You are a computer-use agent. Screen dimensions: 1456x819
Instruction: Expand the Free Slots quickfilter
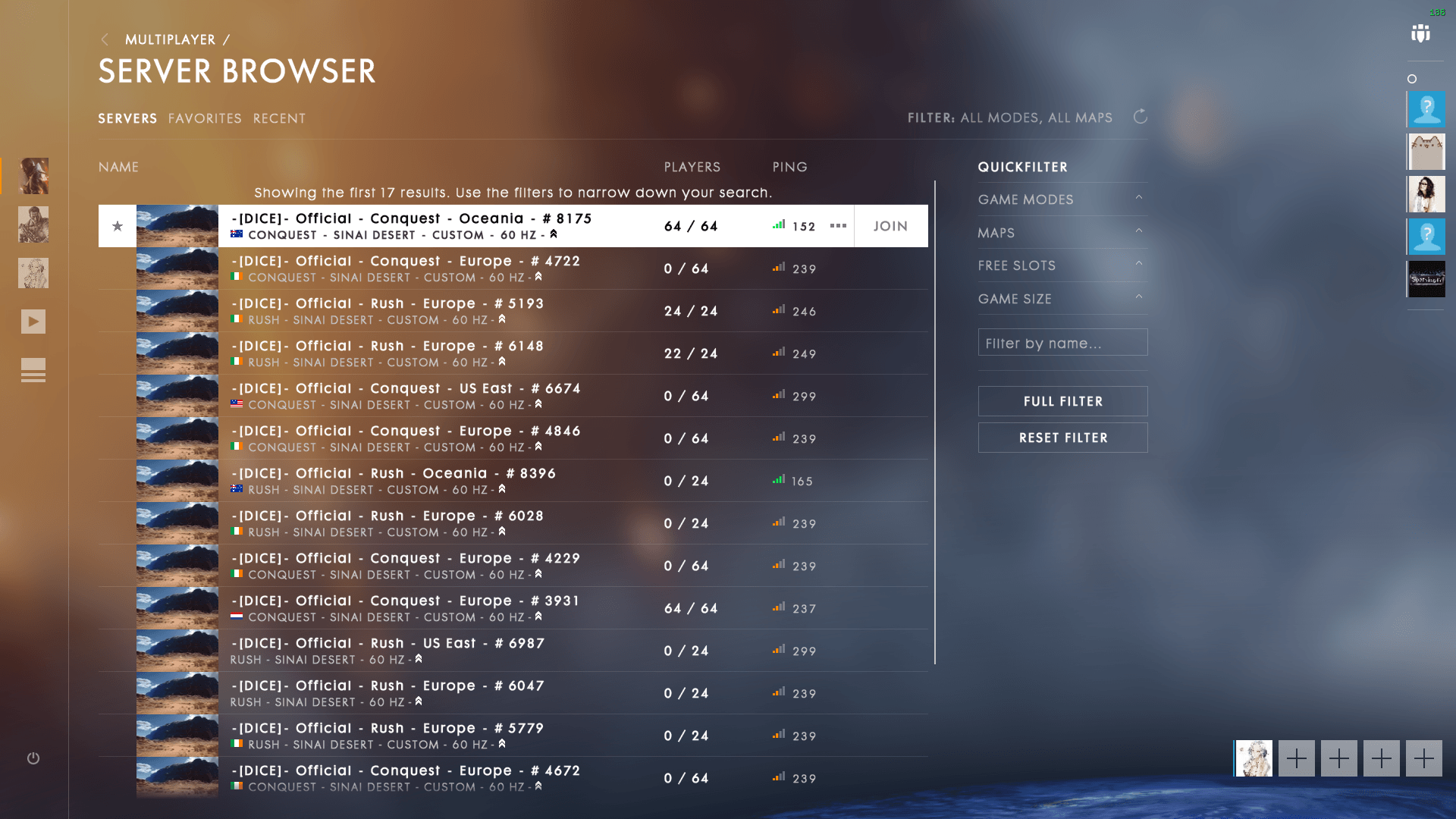click(x=1062, y=265)
